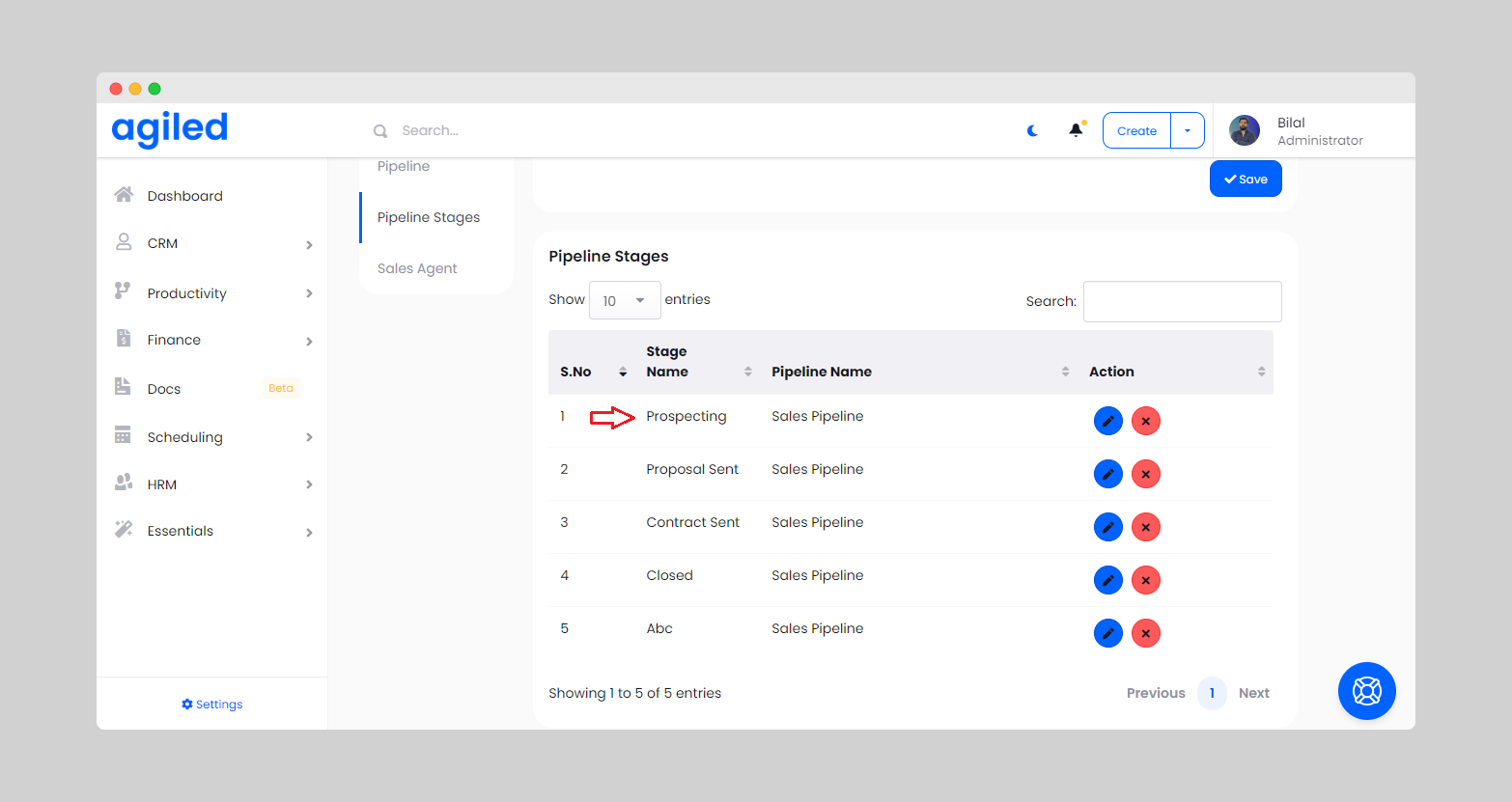Open the Create dropdown arrow

point(1188,130)
